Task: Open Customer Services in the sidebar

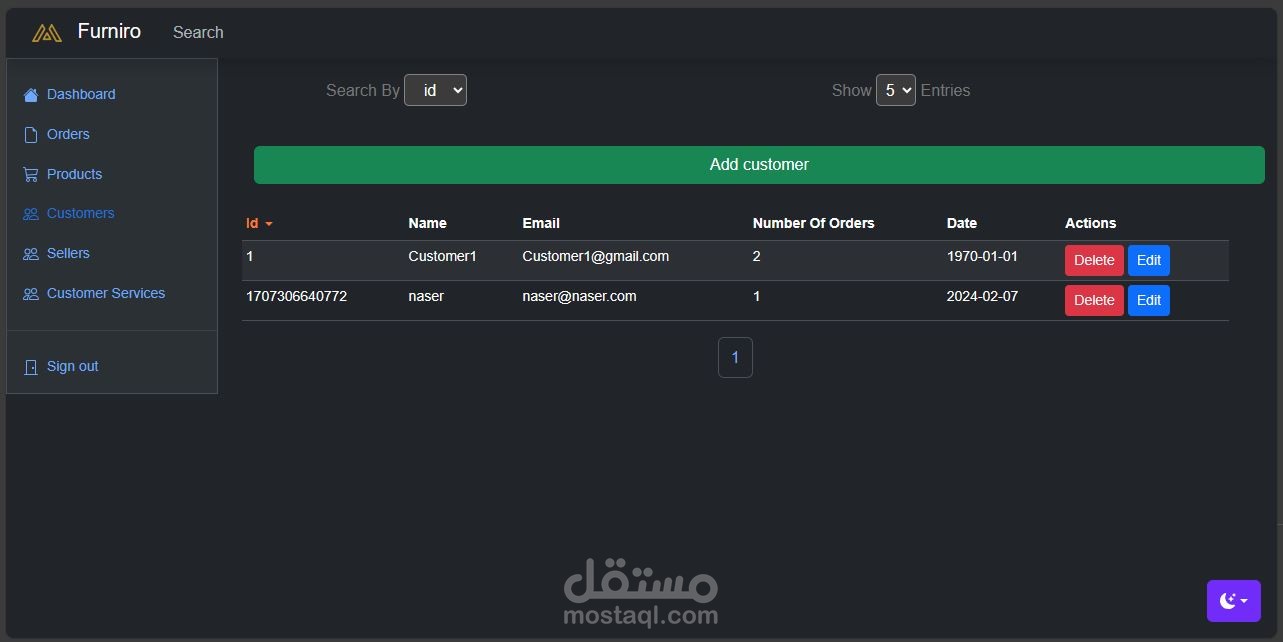Action: click(x=106, y=293)
